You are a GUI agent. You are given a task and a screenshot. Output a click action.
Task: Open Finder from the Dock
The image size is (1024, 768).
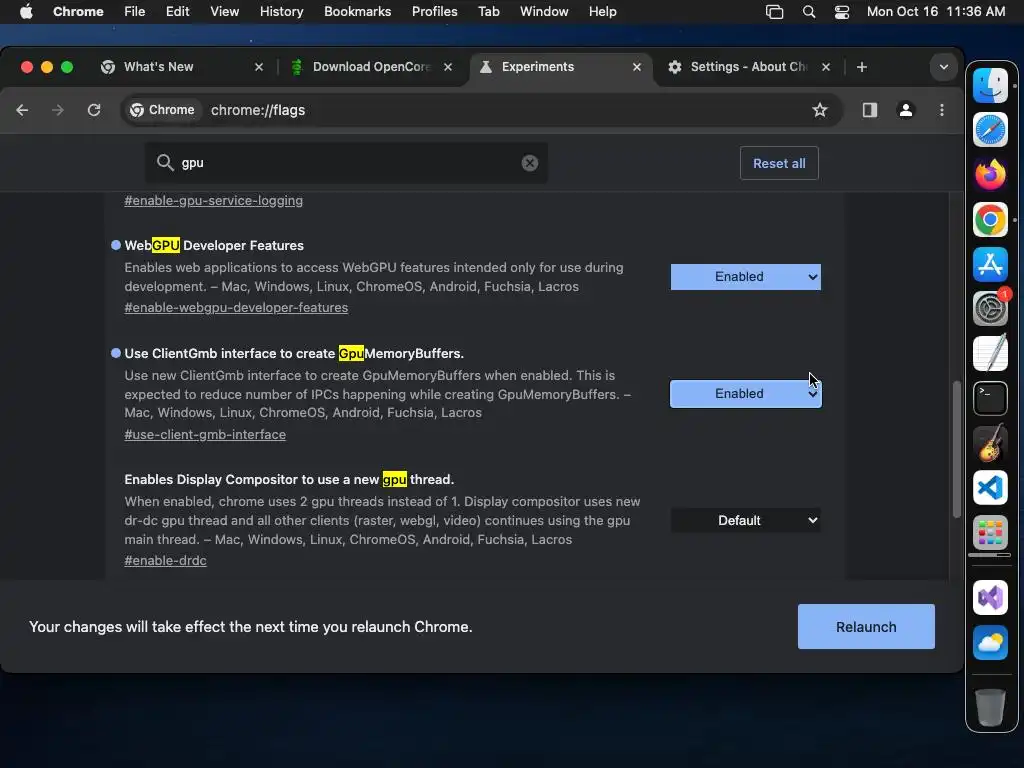[x=990, y=86]
